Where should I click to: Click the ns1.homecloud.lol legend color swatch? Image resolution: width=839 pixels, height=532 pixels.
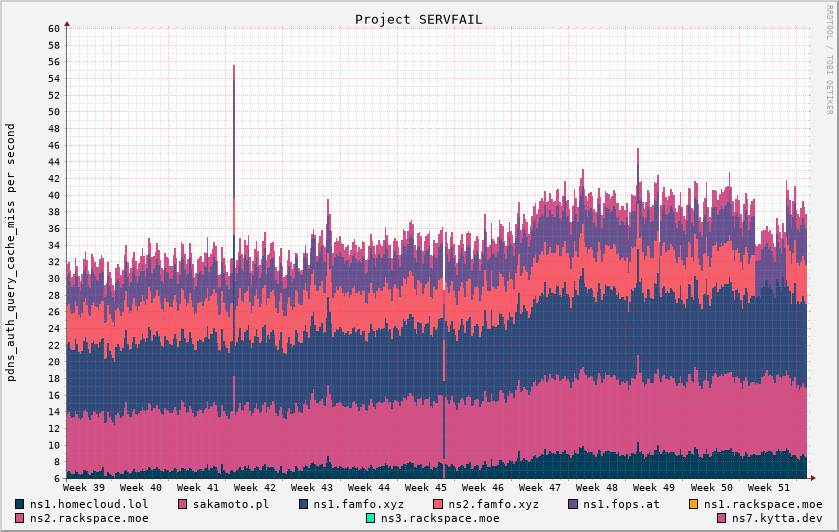coord(20,504)
